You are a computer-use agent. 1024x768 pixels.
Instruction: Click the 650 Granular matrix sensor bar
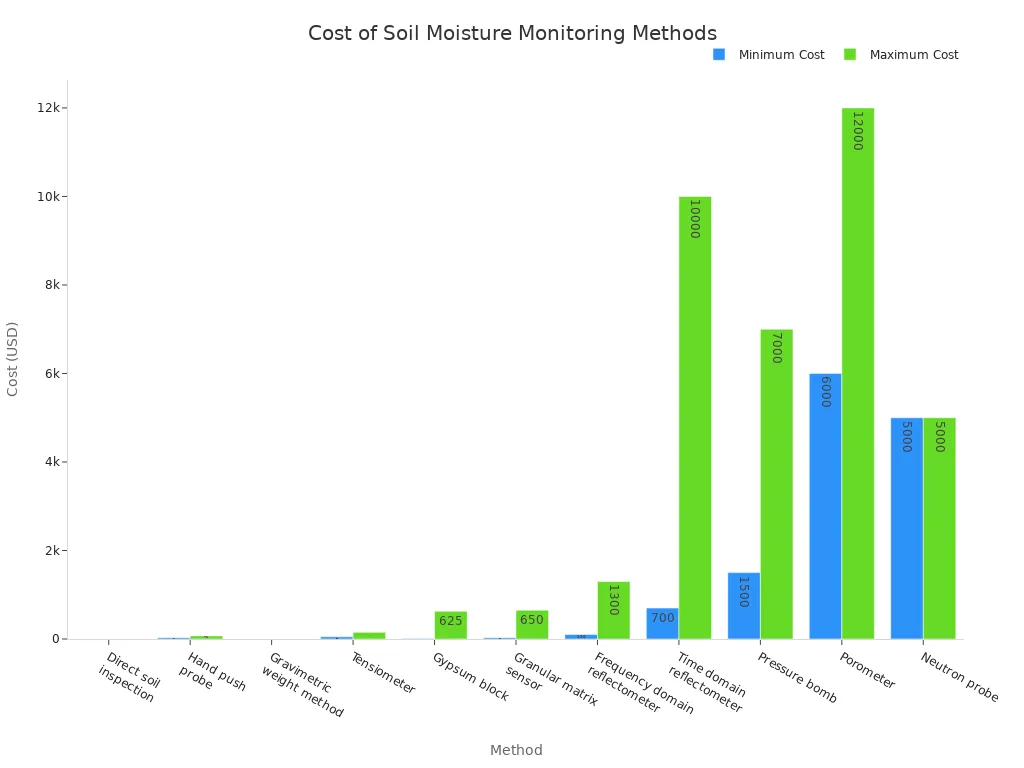click(x=531, y=625)
